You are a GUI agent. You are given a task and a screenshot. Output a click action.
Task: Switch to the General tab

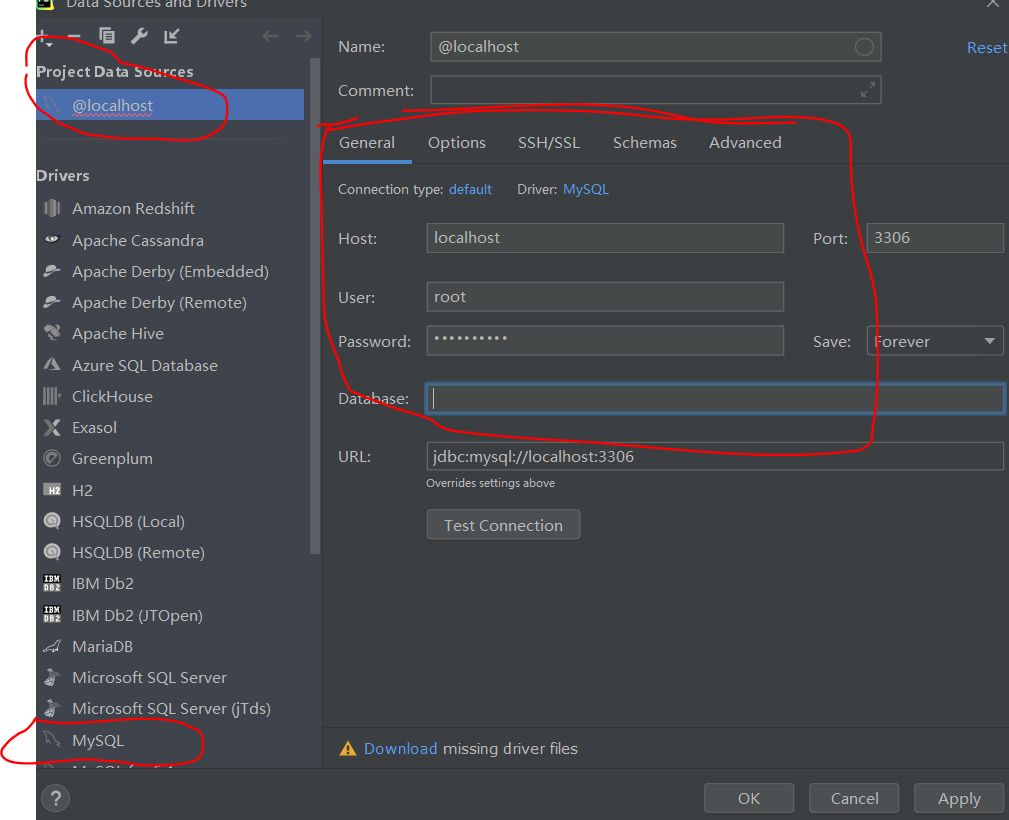pos(367,142)
